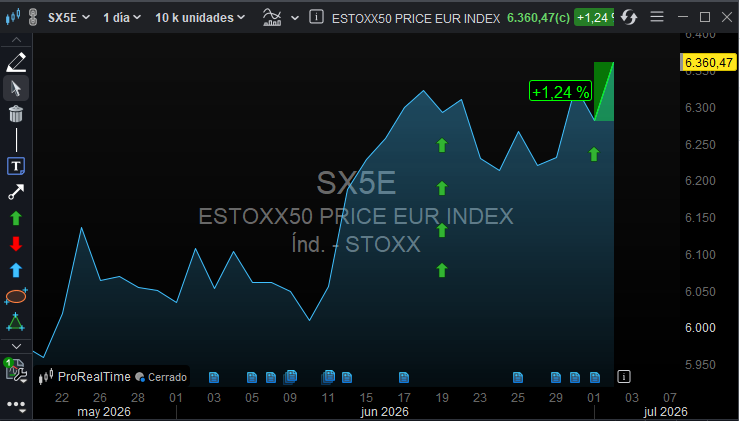This screenshot has width=740, height=421.
Task: Click the yellow 6.360,47 price label
Action: coord(708,62)
